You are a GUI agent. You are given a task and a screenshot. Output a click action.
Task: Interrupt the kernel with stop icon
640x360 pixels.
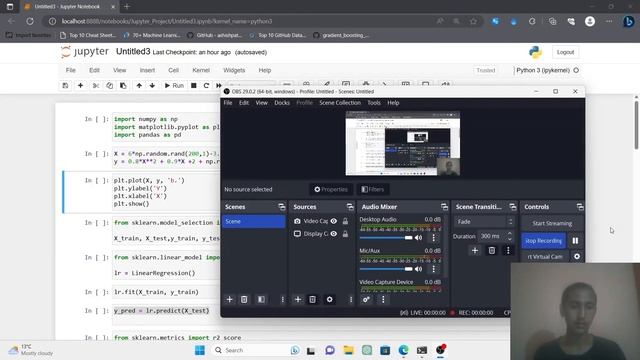(194, 86)
